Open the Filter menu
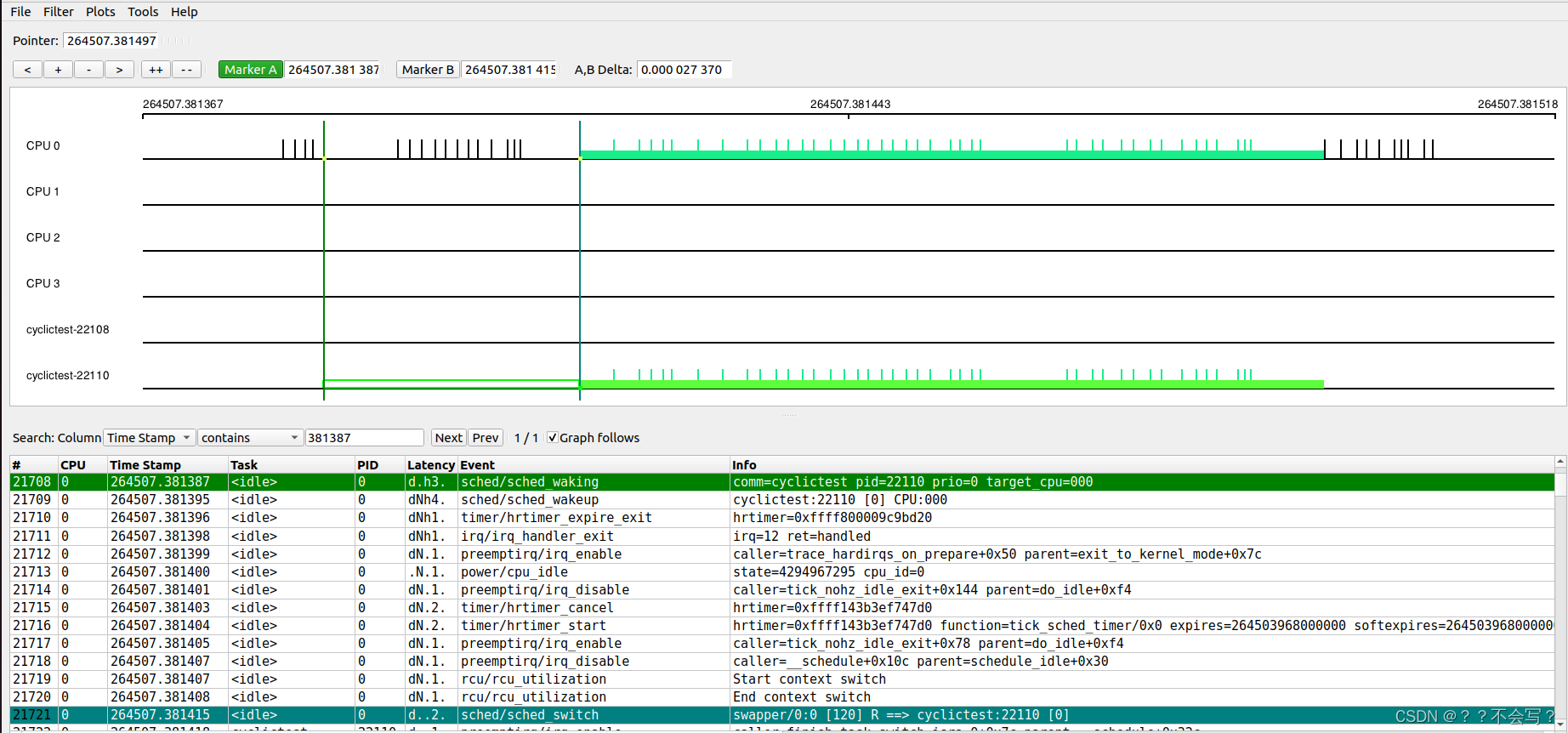Viewport: 1568px width, 733px height. coord(59,12)
